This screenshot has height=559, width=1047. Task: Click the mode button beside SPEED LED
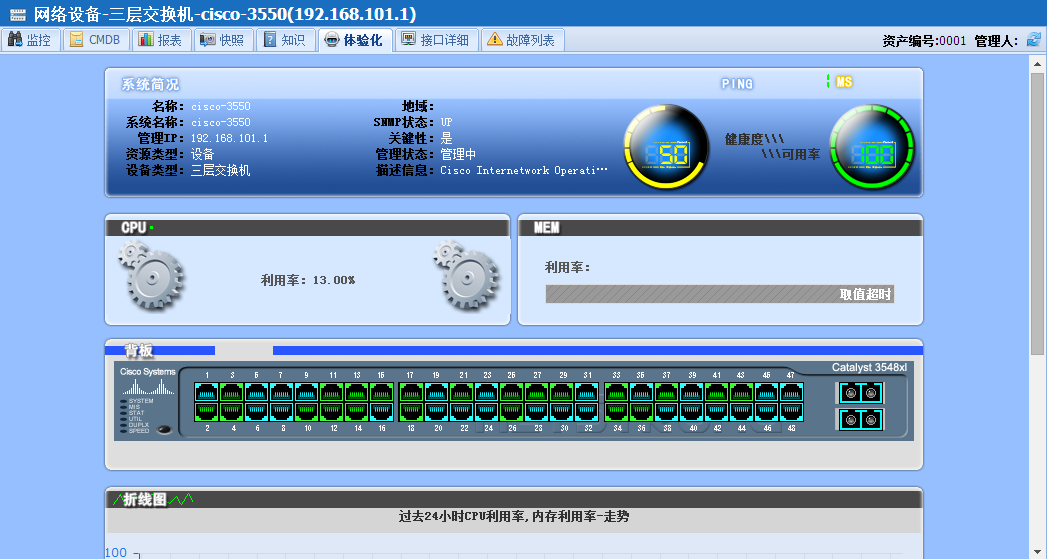click(x=164, y=430)
